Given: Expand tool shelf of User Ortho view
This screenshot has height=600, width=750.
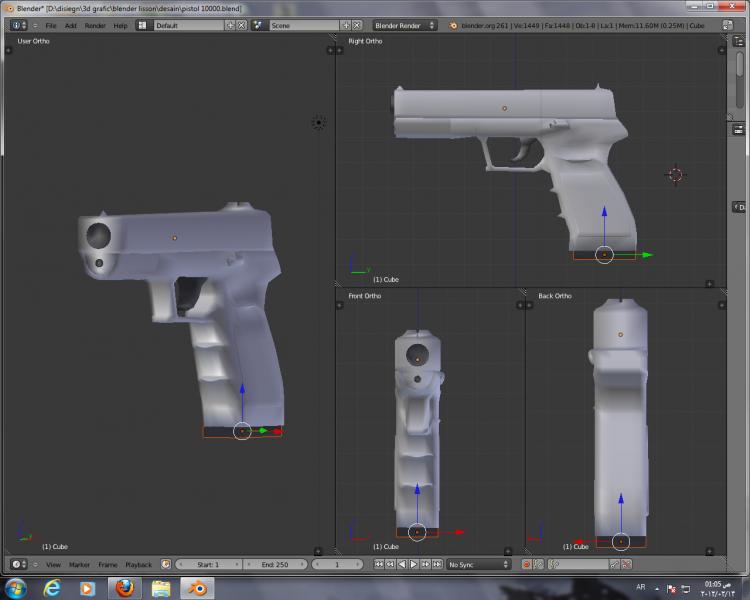Looking at the screenshot, I should (x=8, y=50).
